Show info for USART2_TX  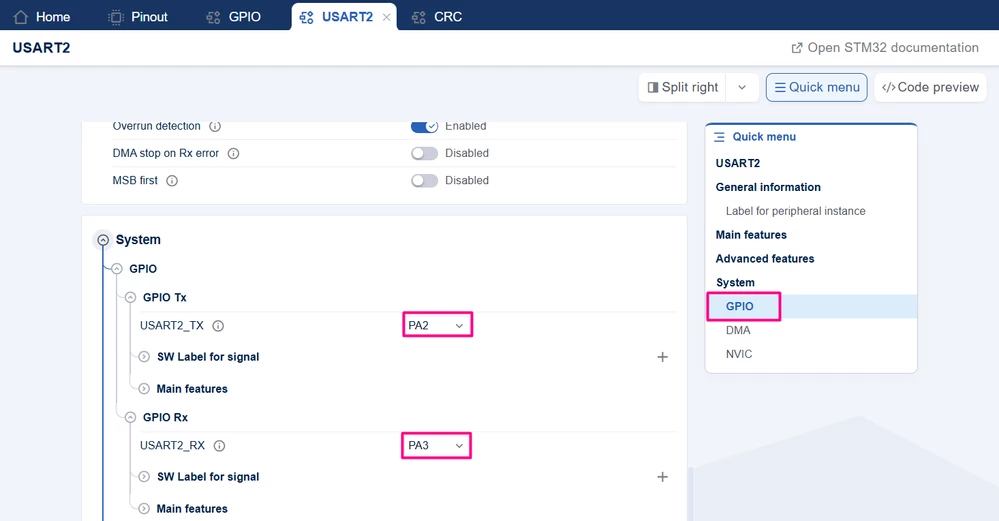(x=218, y=326)
